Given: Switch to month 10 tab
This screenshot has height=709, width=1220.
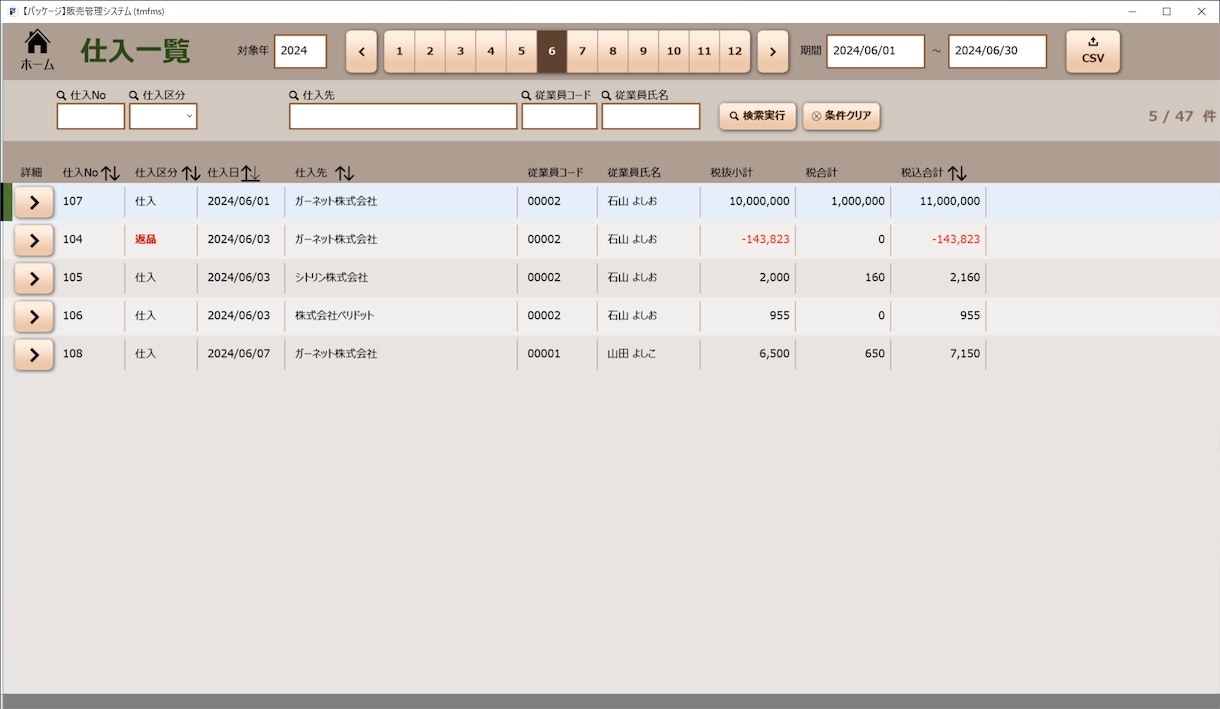Looking at the screenshot, I should pos(674,51).
